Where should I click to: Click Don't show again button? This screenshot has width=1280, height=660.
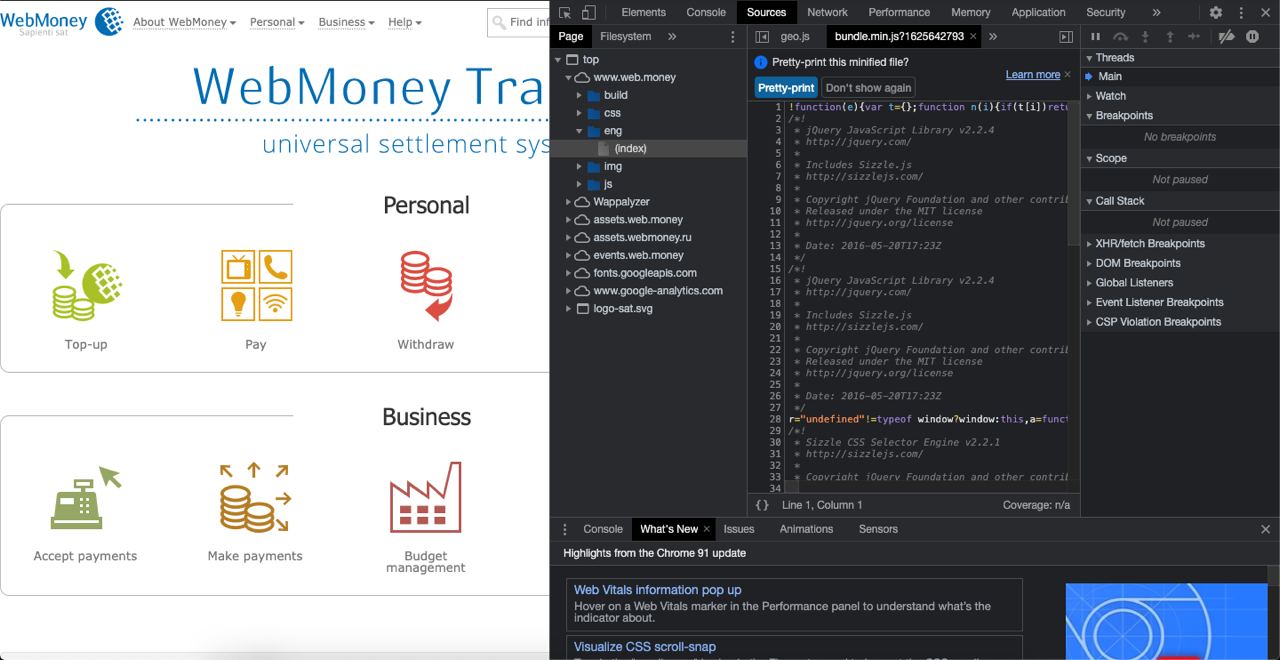(x=868, y=88)
